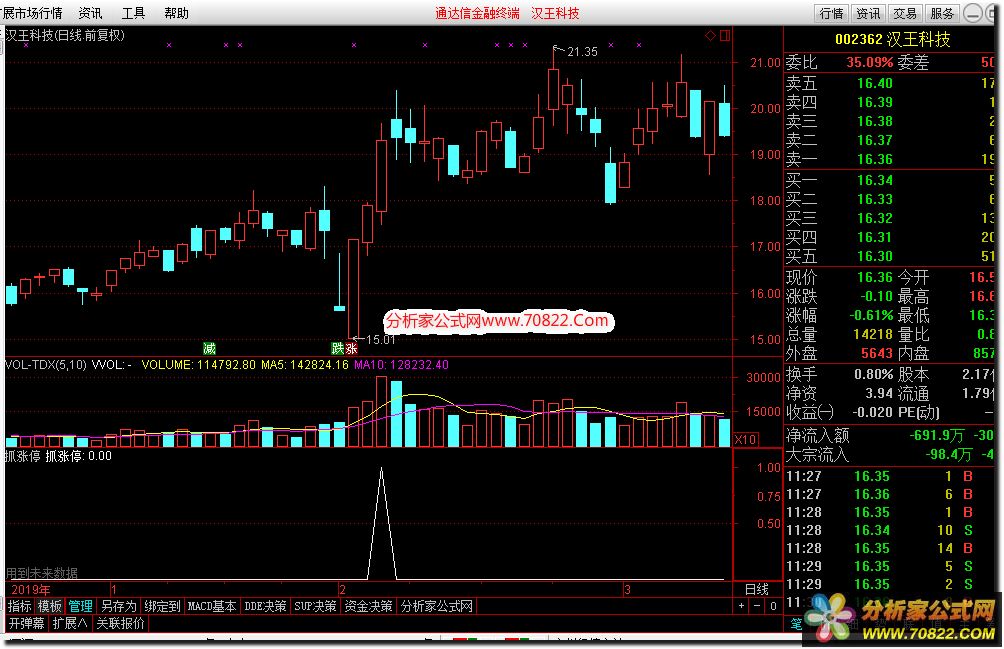1004x649 pixels.
Task: Click the 11:28 trade row with 10 S
Action: [889, 531]
